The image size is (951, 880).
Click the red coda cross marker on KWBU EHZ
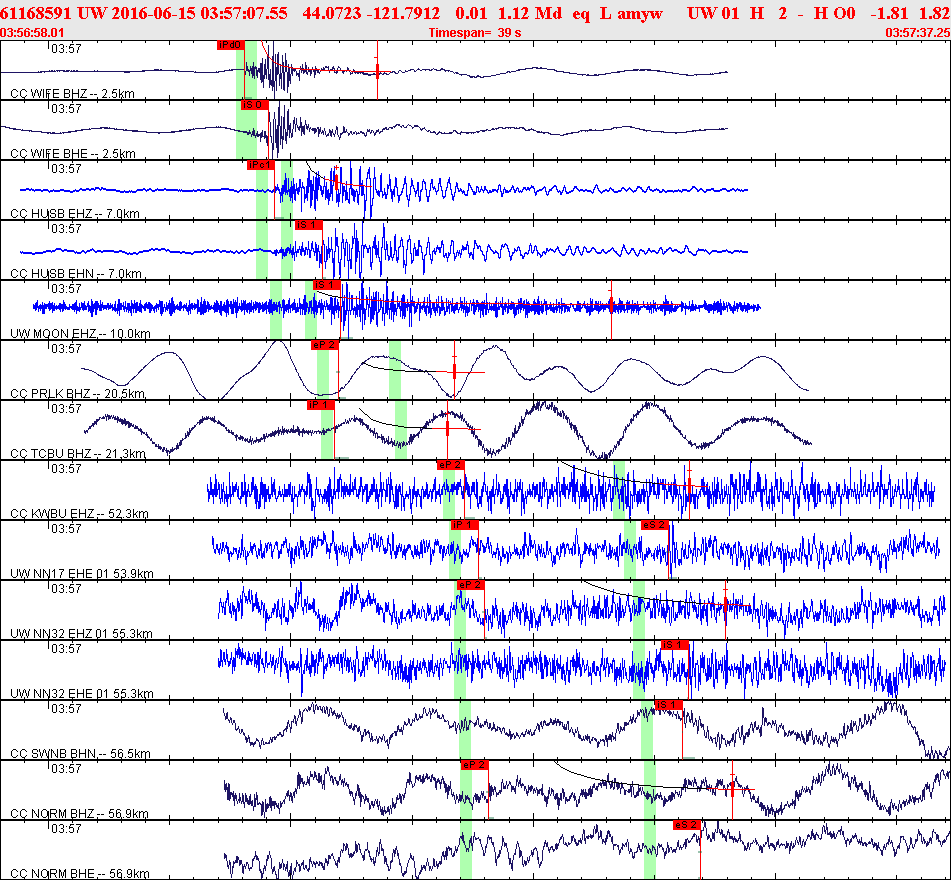click(689, 485)
